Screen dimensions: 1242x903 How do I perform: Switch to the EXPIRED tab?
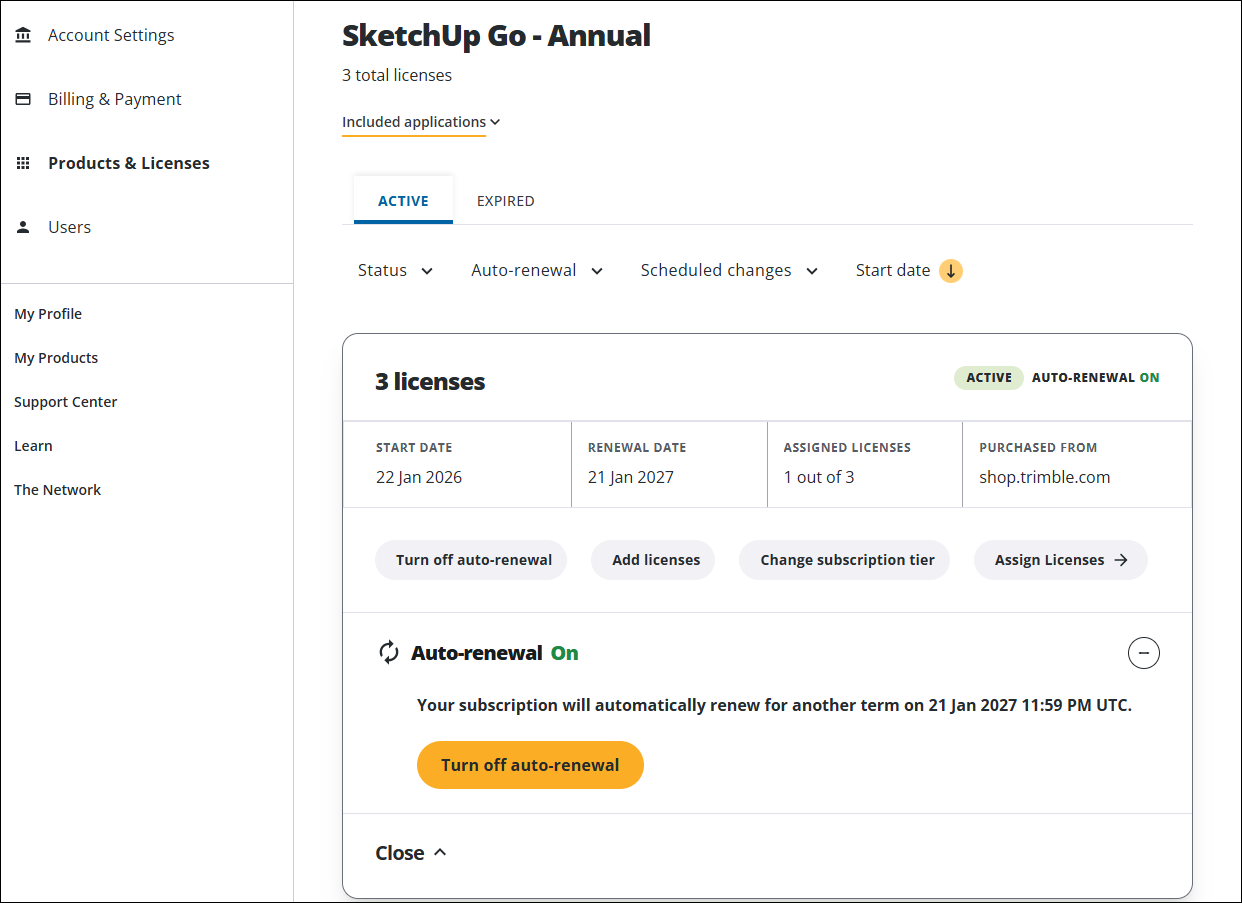tap(505, 200)
